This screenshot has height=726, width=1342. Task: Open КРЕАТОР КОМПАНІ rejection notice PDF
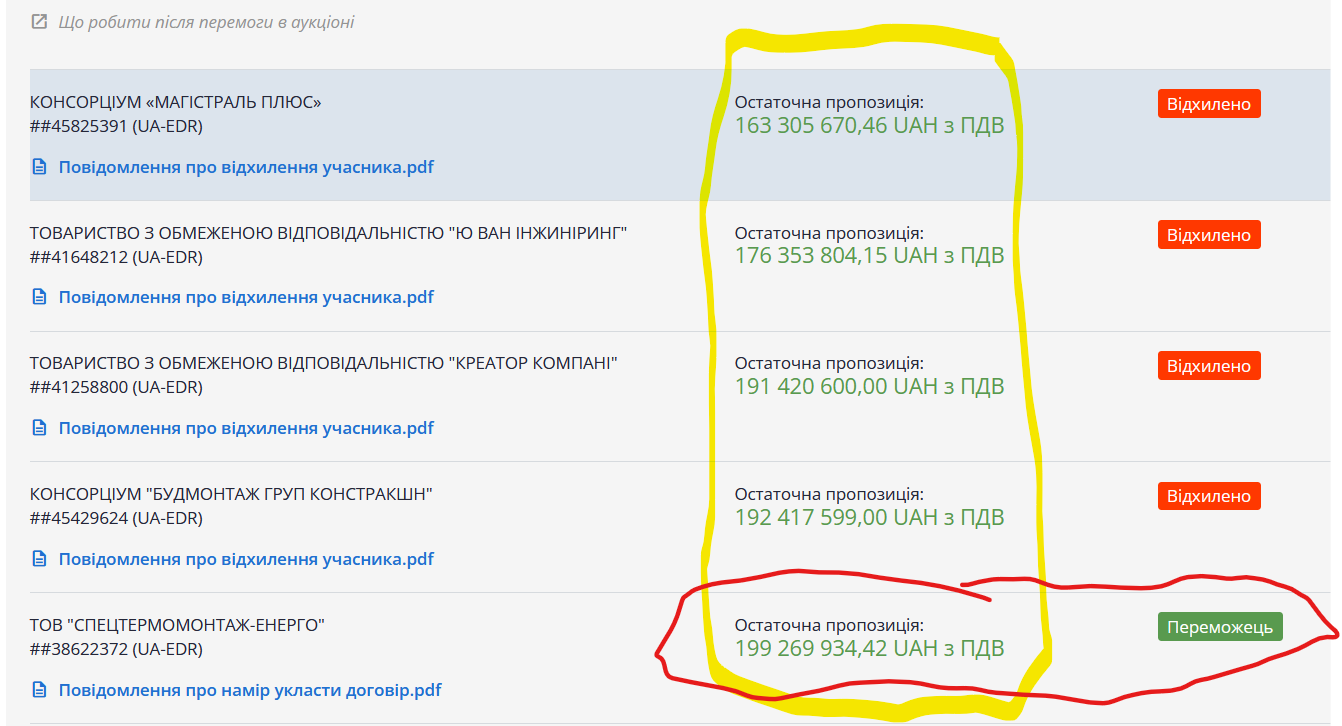coord(246,428)
